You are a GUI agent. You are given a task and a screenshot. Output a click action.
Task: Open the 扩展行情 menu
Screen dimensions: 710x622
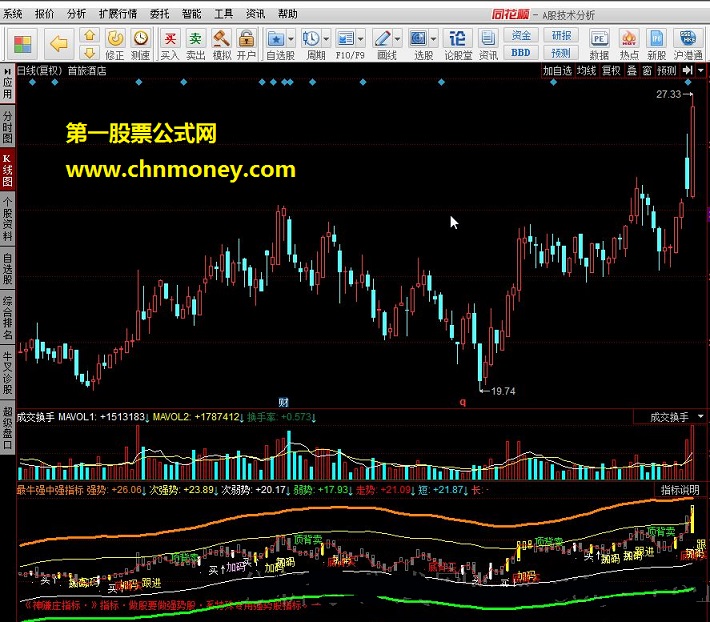(118, 14)
